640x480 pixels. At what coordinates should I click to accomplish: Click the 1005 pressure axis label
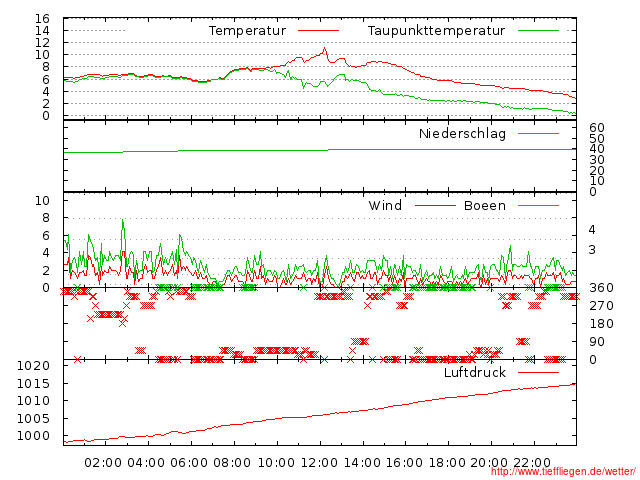(x=33, y=418)
